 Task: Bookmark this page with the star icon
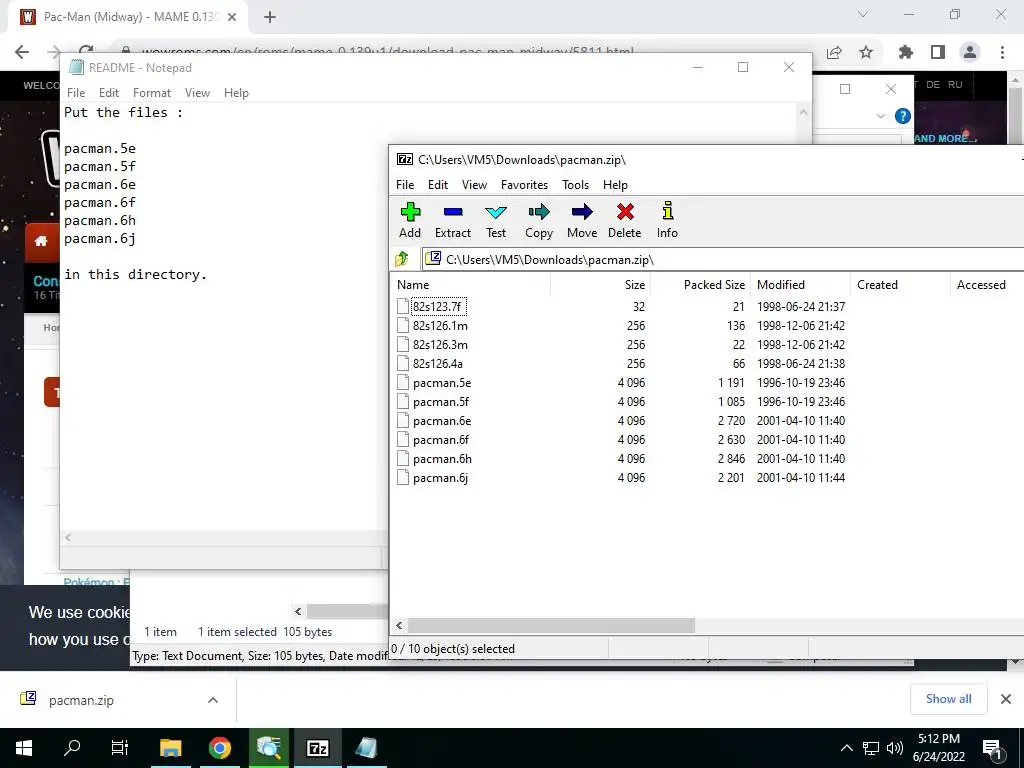[866, 52]
